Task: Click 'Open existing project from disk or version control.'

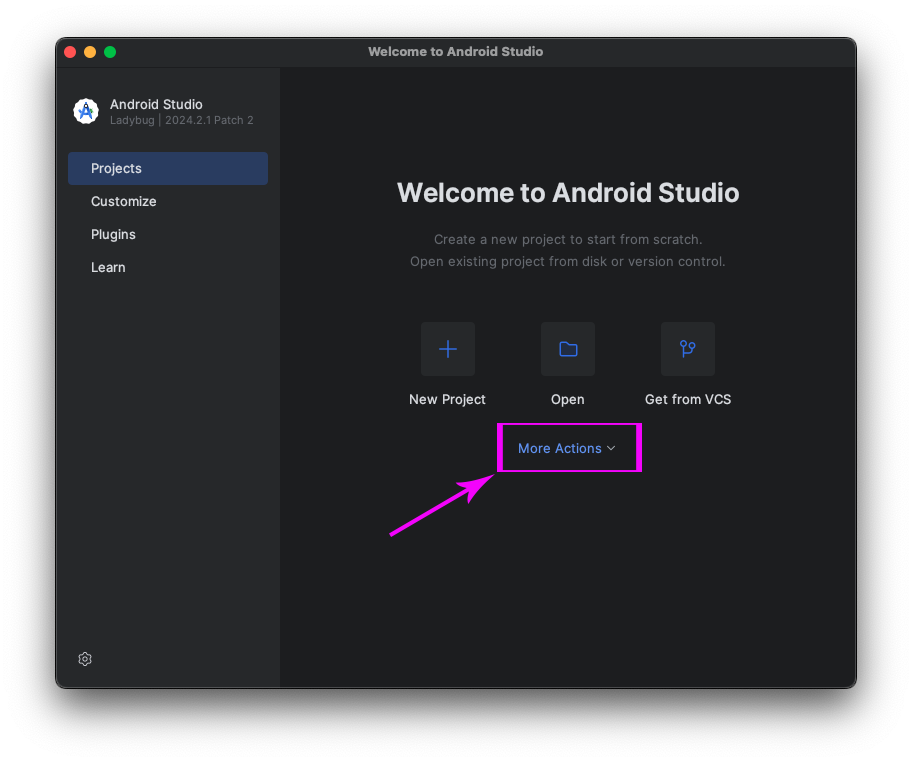Action: [x=568, y=262]
